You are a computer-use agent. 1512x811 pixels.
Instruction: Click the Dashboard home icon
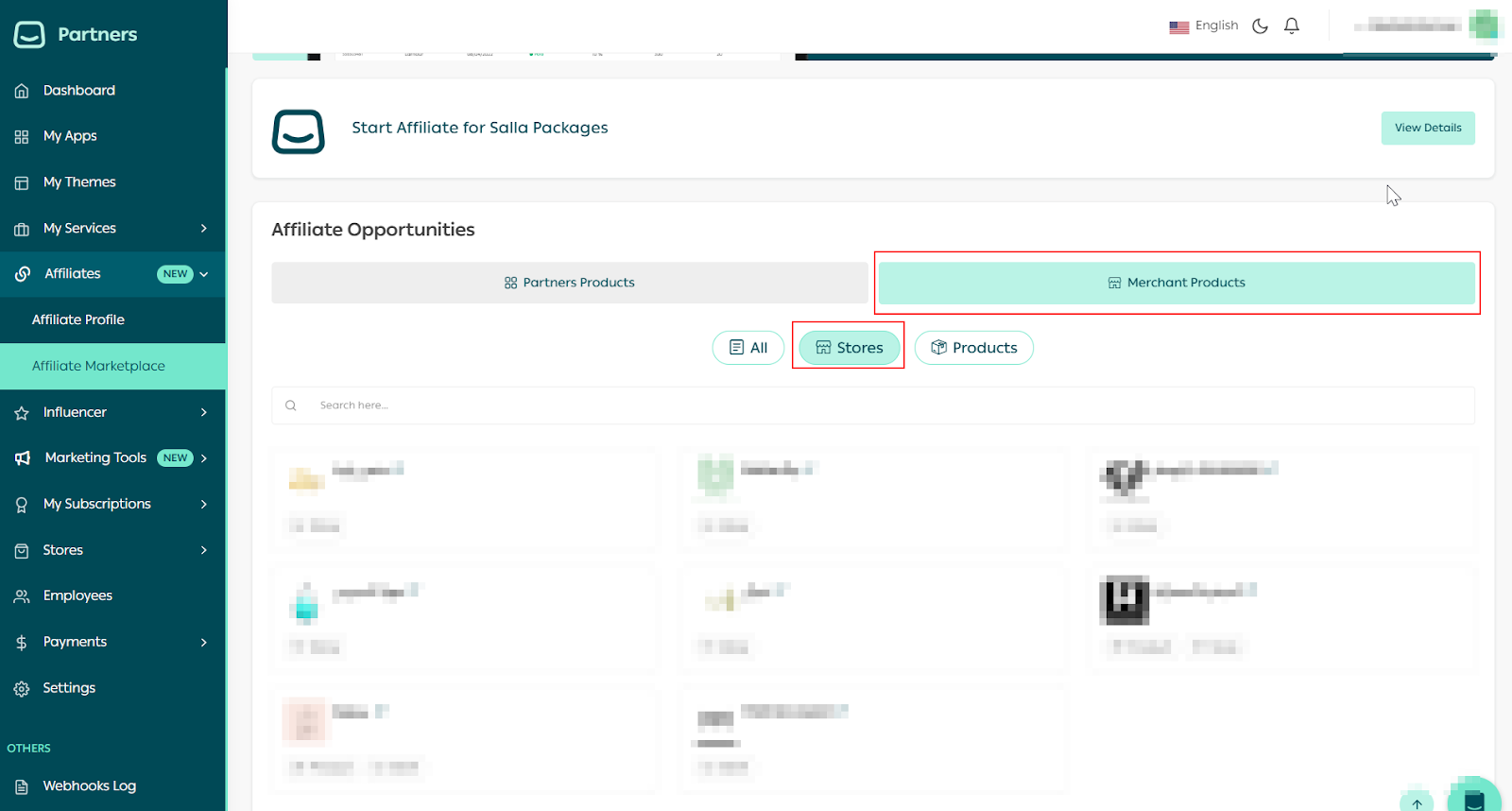22,91
